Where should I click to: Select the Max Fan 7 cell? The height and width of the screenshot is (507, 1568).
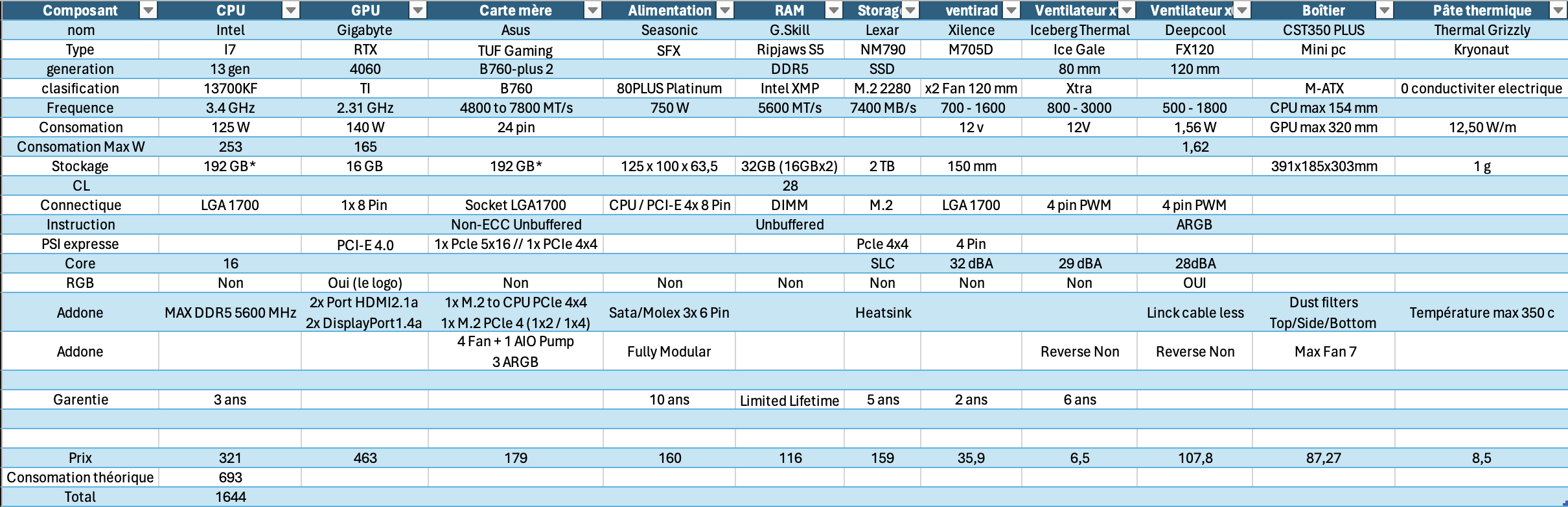1324,351
